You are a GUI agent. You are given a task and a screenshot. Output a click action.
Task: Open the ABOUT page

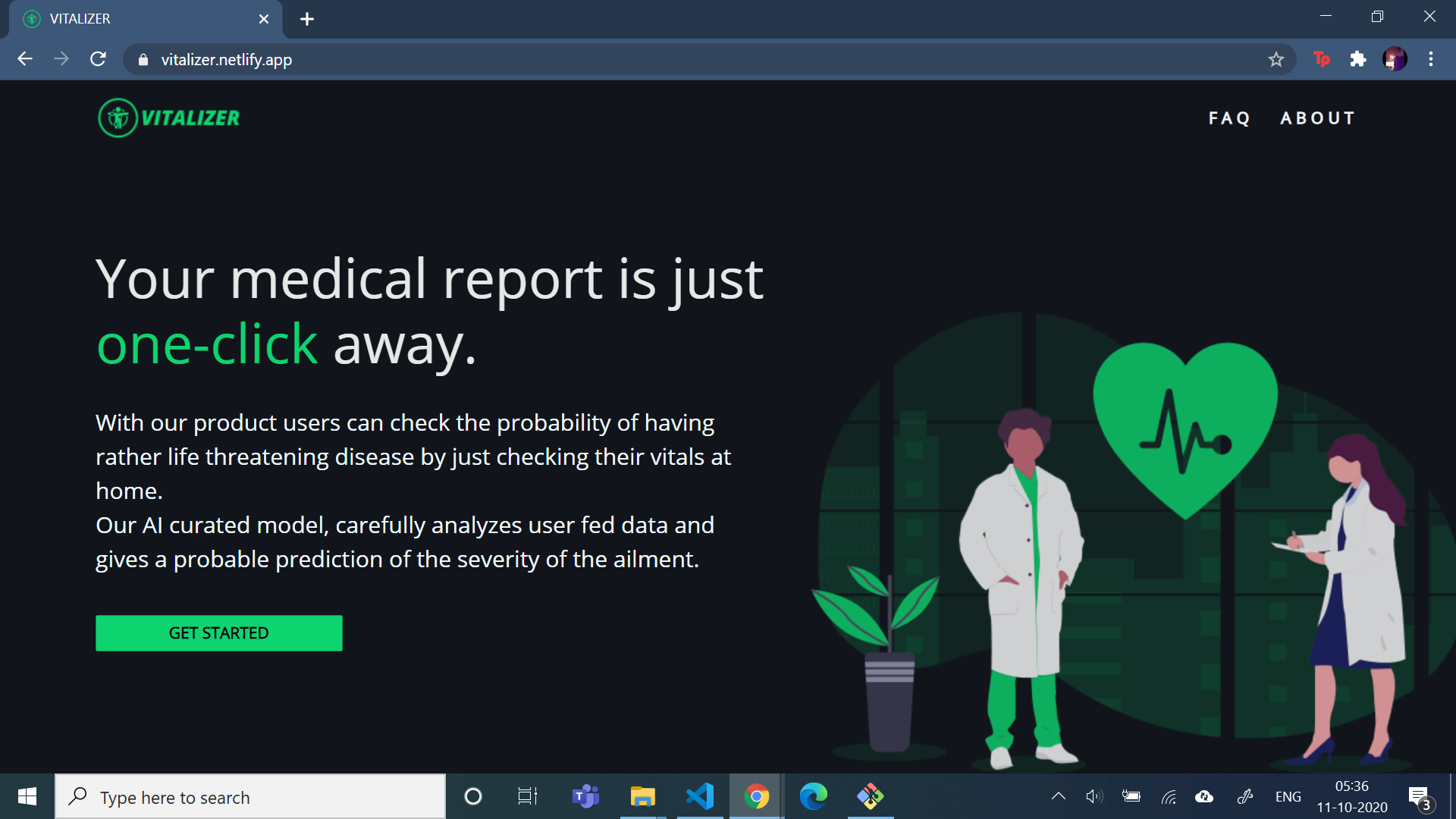[x=1318, y=118]
